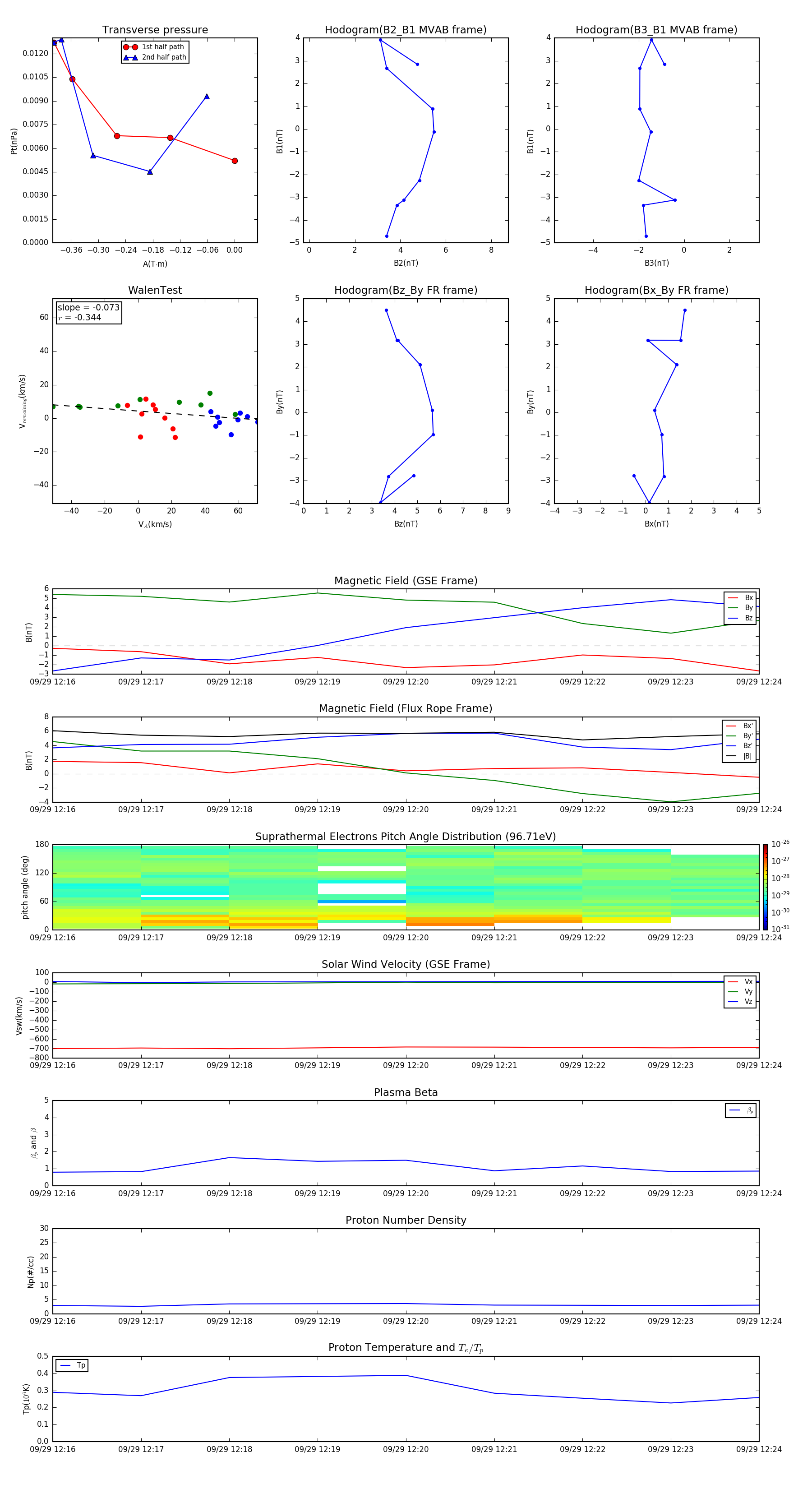Select the Vx entry in velocity legend
Screen dimensions: 812x1489
coord(740,981)
